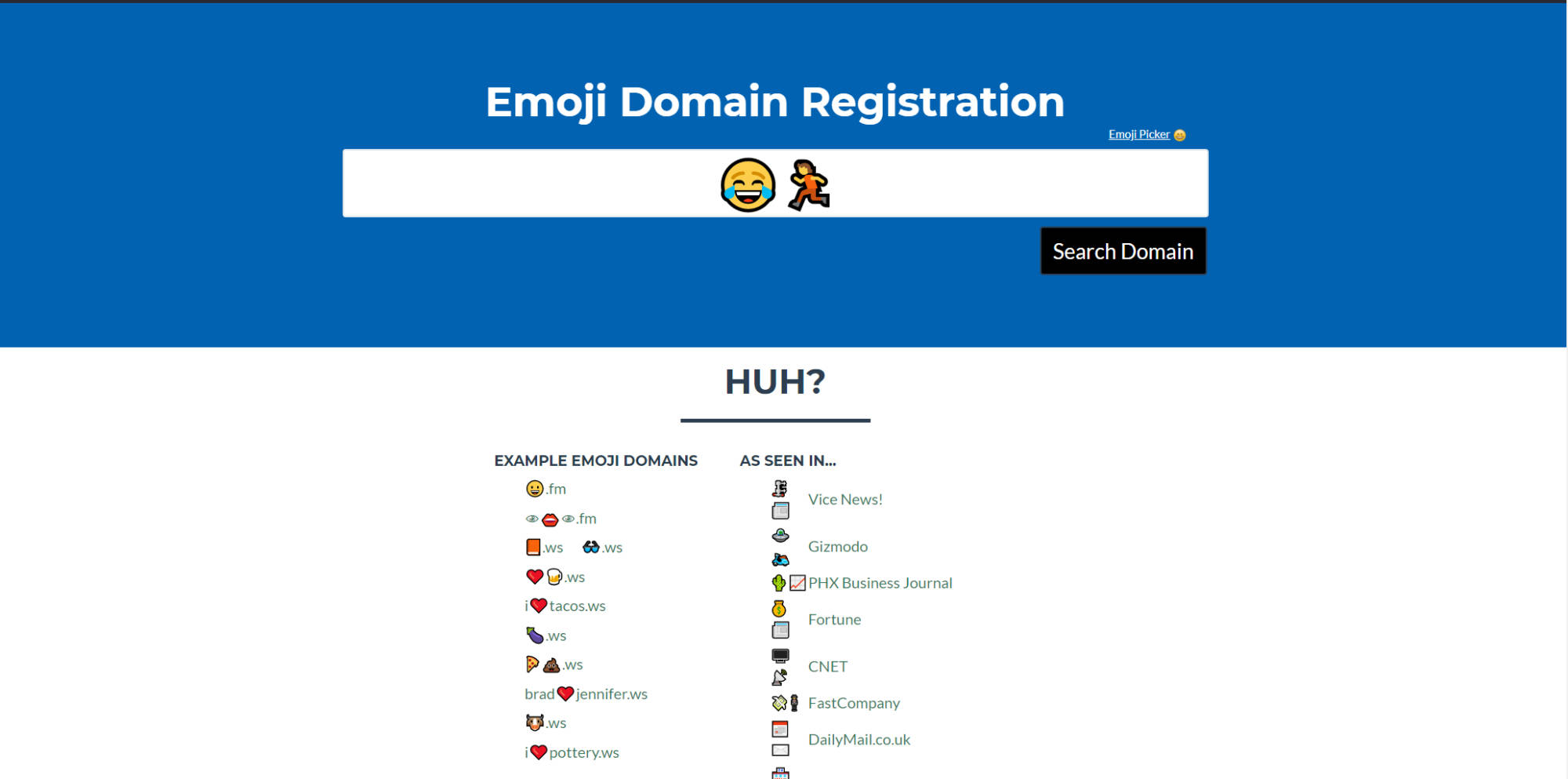Click the Search Domain button

[x=1123, y=251]
